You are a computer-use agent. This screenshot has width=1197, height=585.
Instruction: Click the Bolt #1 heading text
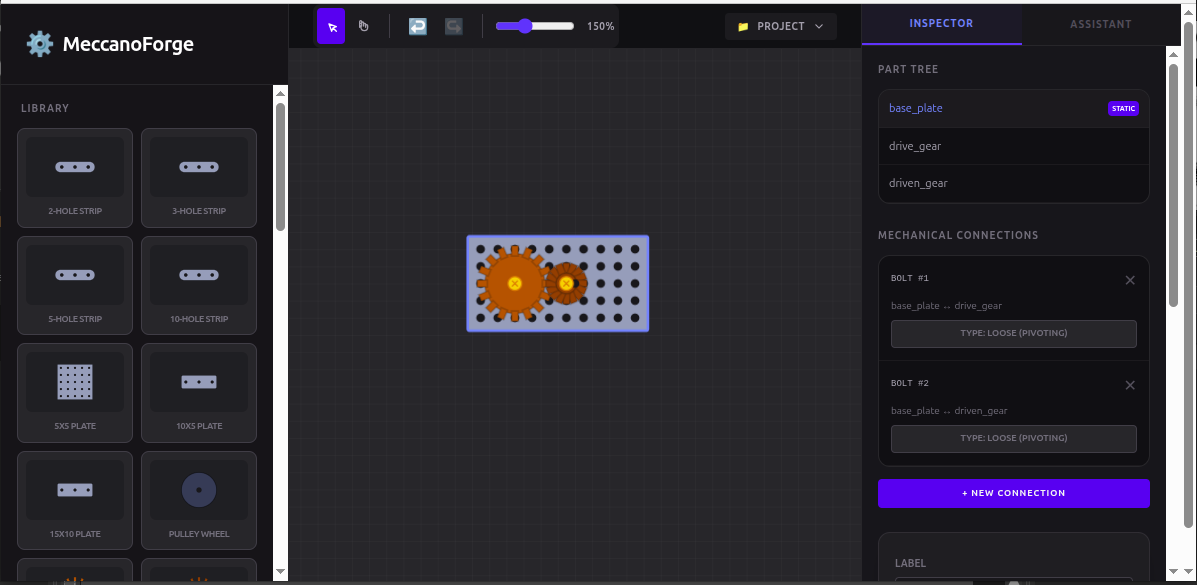[x=909, y=278]
